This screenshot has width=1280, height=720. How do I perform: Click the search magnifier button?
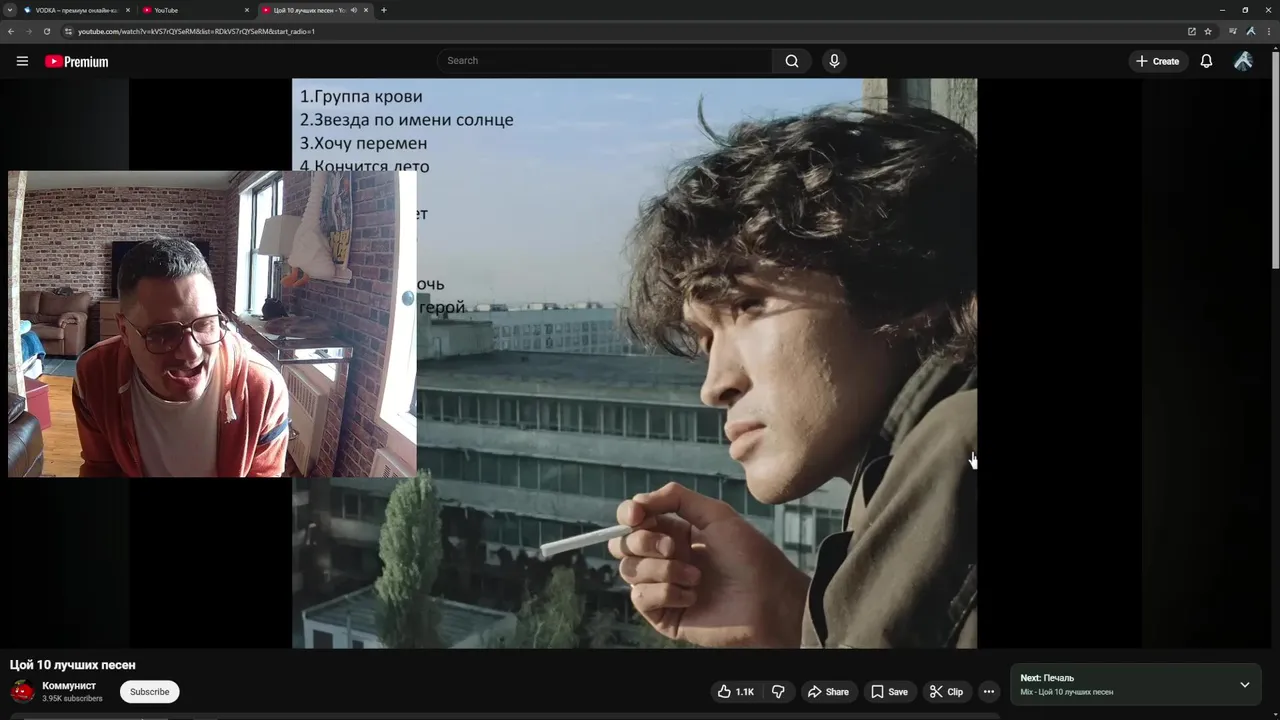tap(792, 61)
